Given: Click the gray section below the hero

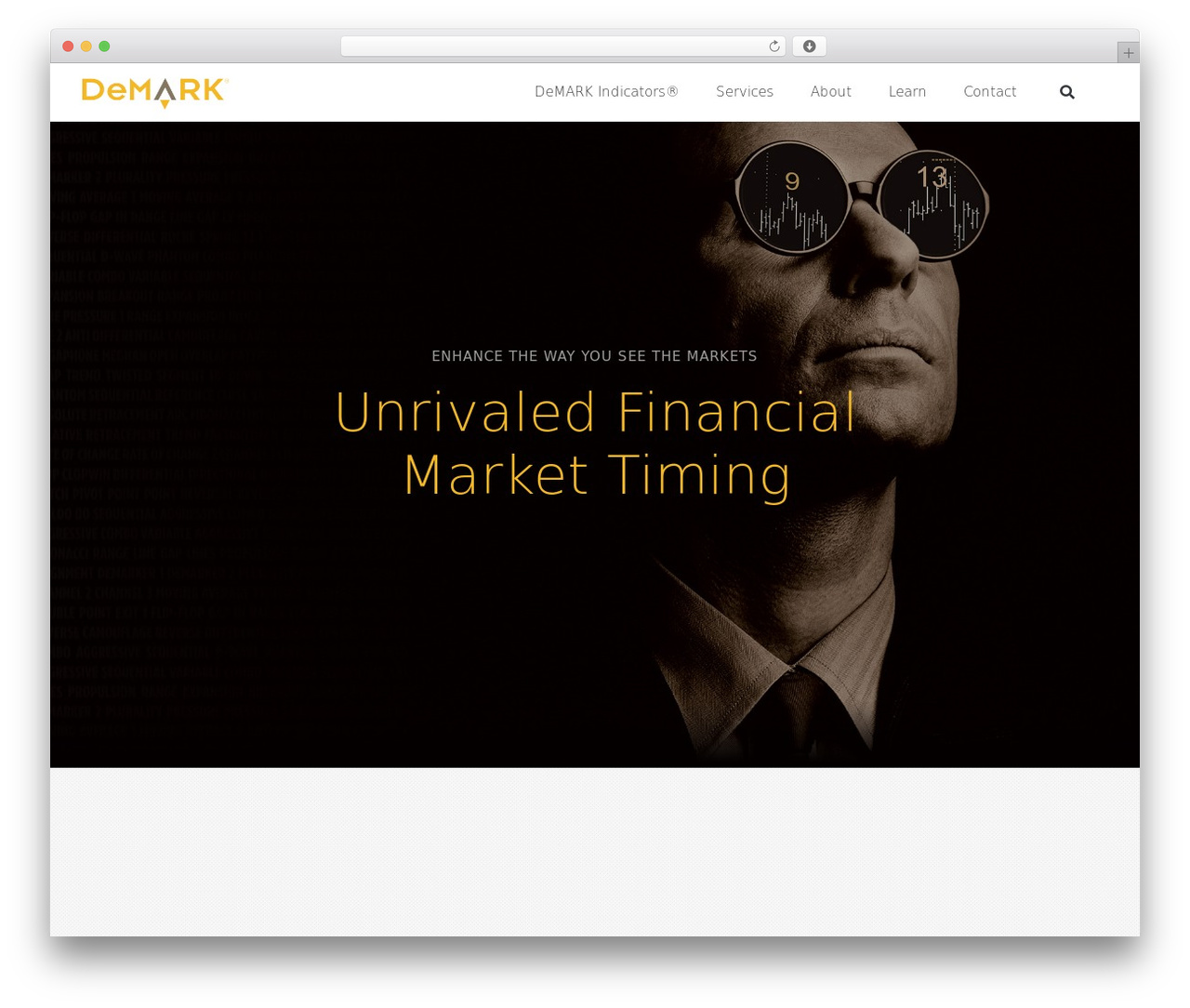Looking at the screenshot, I should coord(595,852).
